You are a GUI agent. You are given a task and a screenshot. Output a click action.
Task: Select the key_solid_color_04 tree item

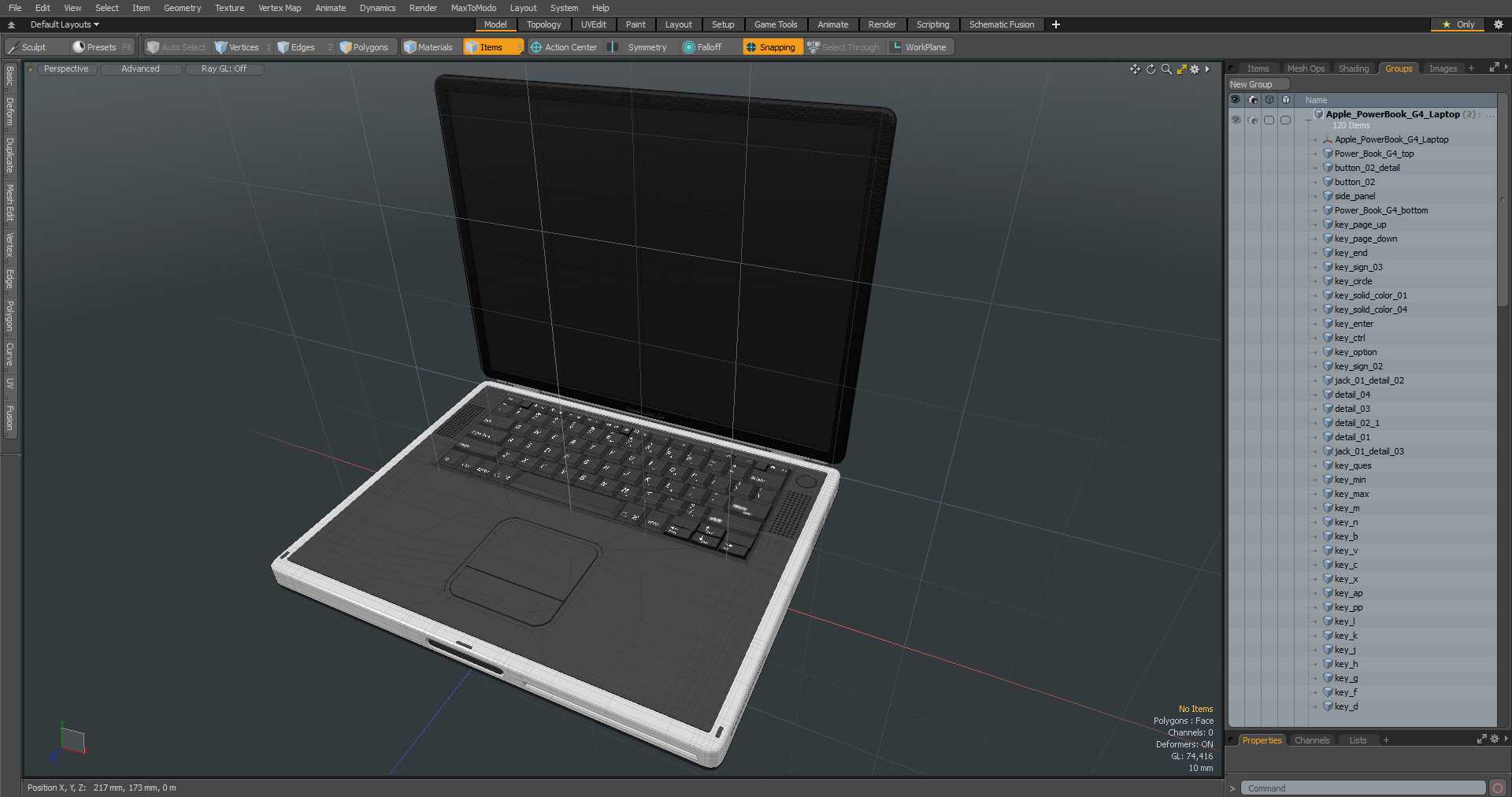[x=1370, y=310]
